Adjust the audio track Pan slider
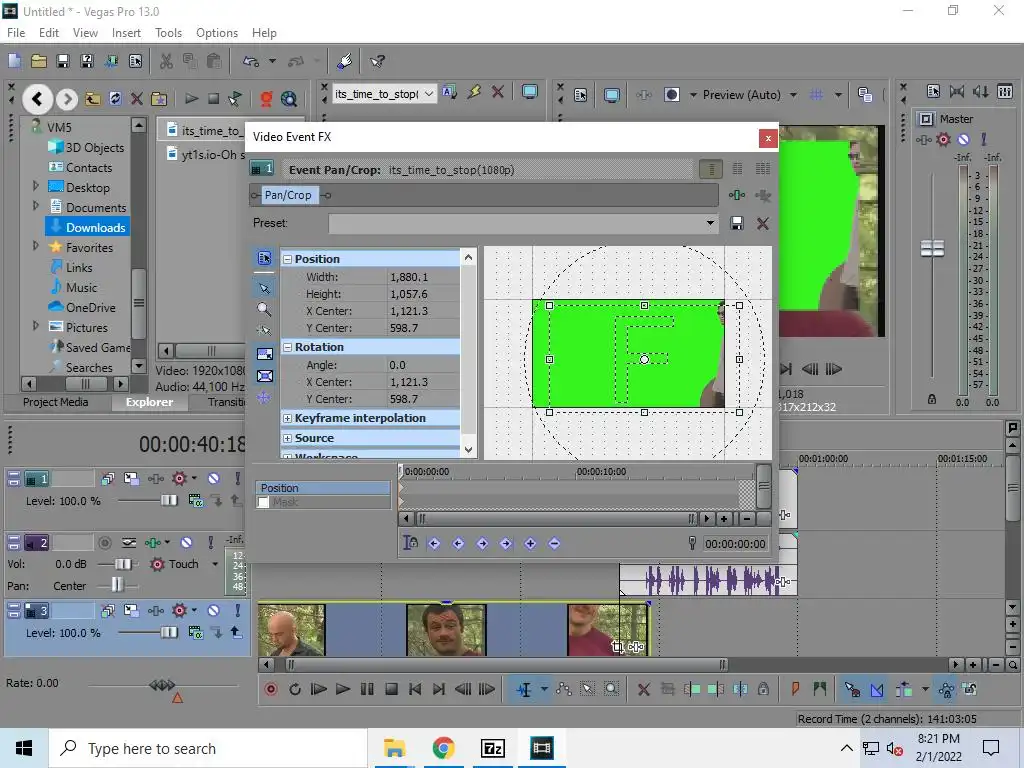Image resolution: width=1024 pixels, height=768 pixels. pyautogui.click(x=117, y=585)
